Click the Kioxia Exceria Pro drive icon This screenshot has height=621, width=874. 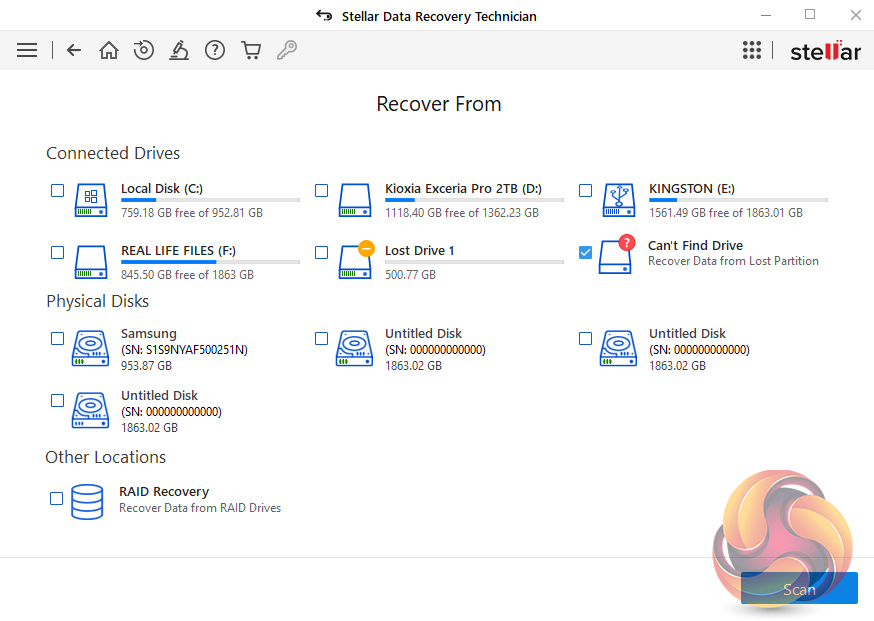click(x=355, y=200)
